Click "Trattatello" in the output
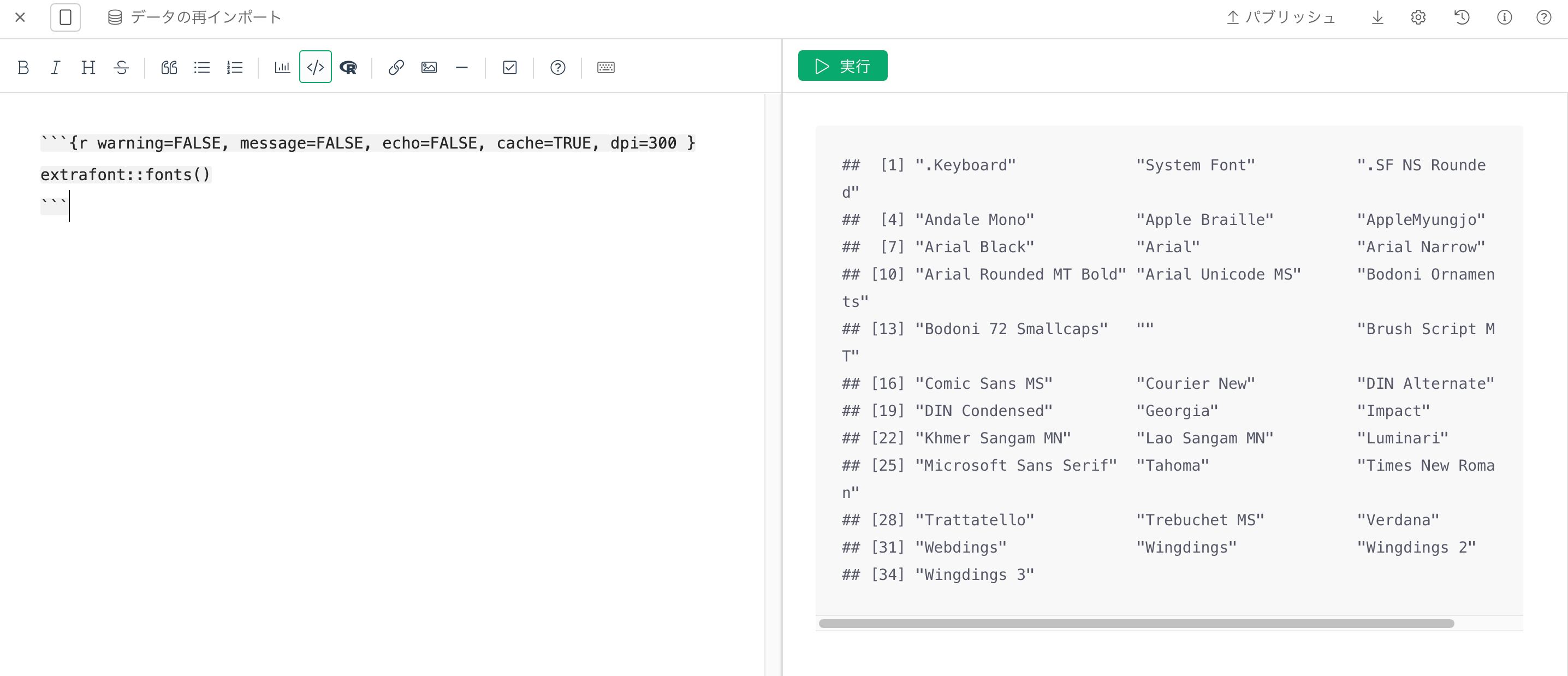This screenshot has height=676, width=1568. pyautogui.click(x=975, y=520)
